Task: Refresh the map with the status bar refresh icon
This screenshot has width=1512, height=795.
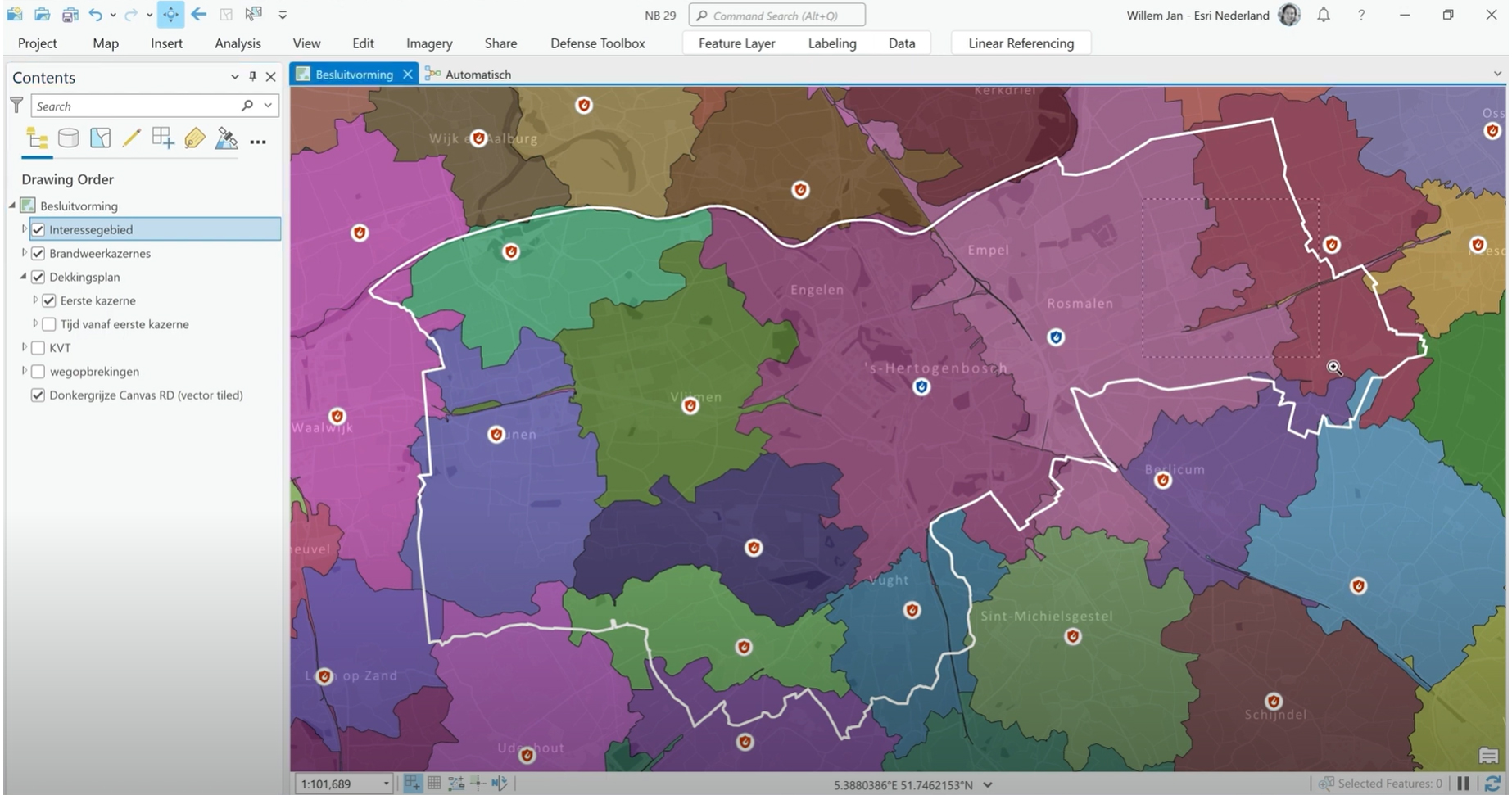Action: tap(1492, 784)
